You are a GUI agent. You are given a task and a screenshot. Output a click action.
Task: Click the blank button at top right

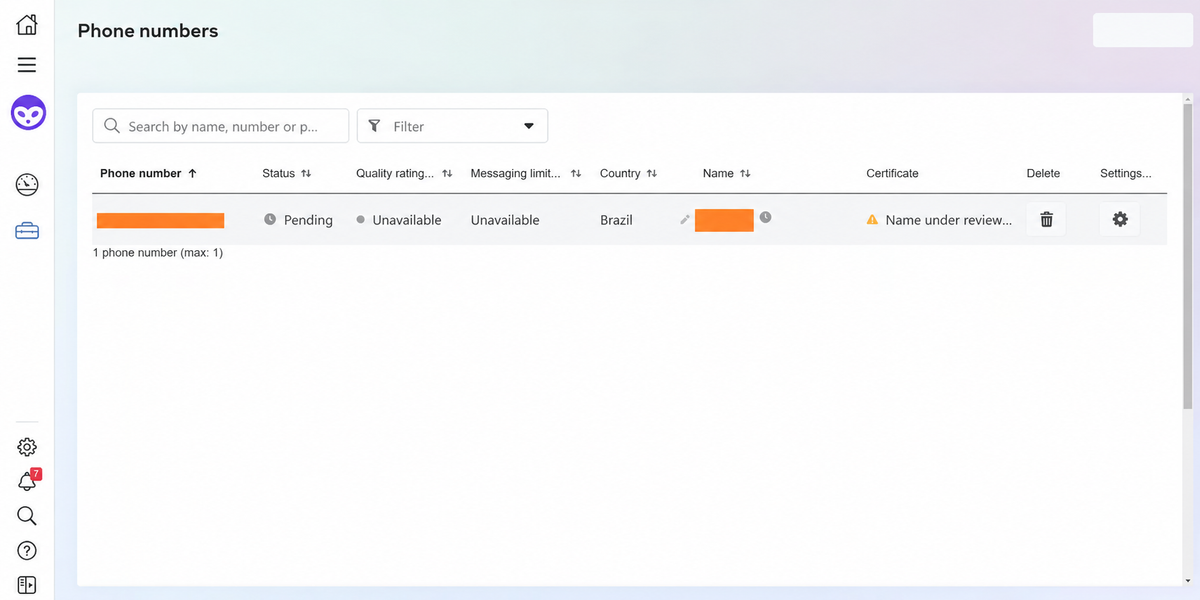tap(1143, 30)
